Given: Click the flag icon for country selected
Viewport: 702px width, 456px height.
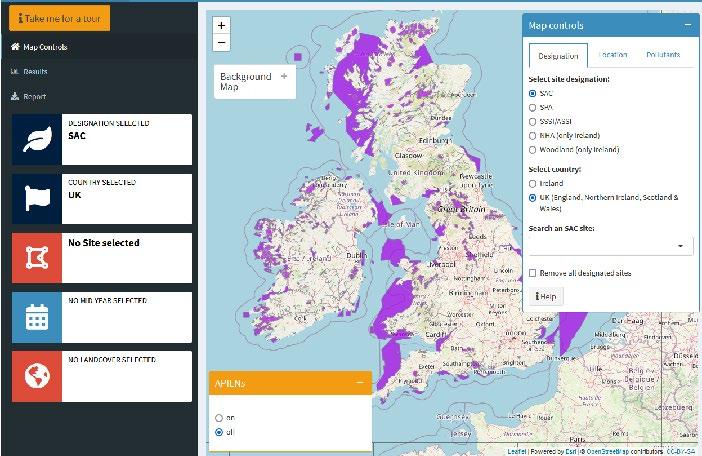Looking at the screenshot, I should (x=36, y=199).
